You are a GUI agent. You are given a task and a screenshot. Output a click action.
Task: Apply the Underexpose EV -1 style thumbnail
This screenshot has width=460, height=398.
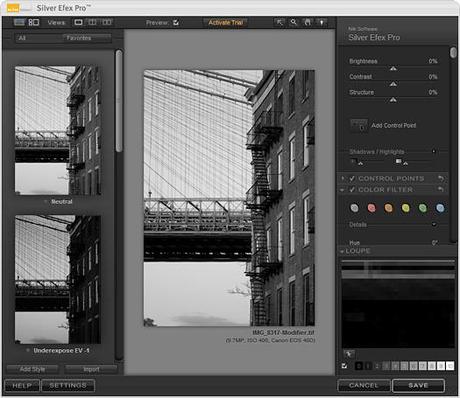[58, 279]
